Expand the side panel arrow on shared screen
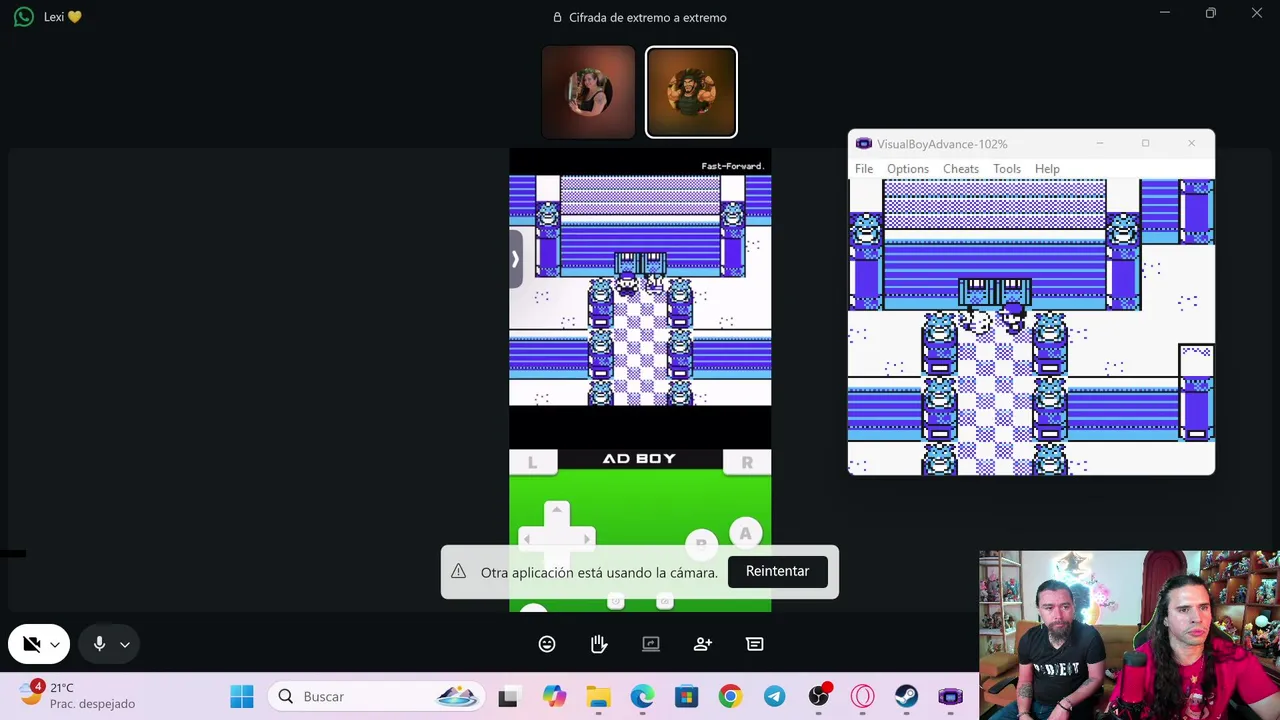 [516, 259]
